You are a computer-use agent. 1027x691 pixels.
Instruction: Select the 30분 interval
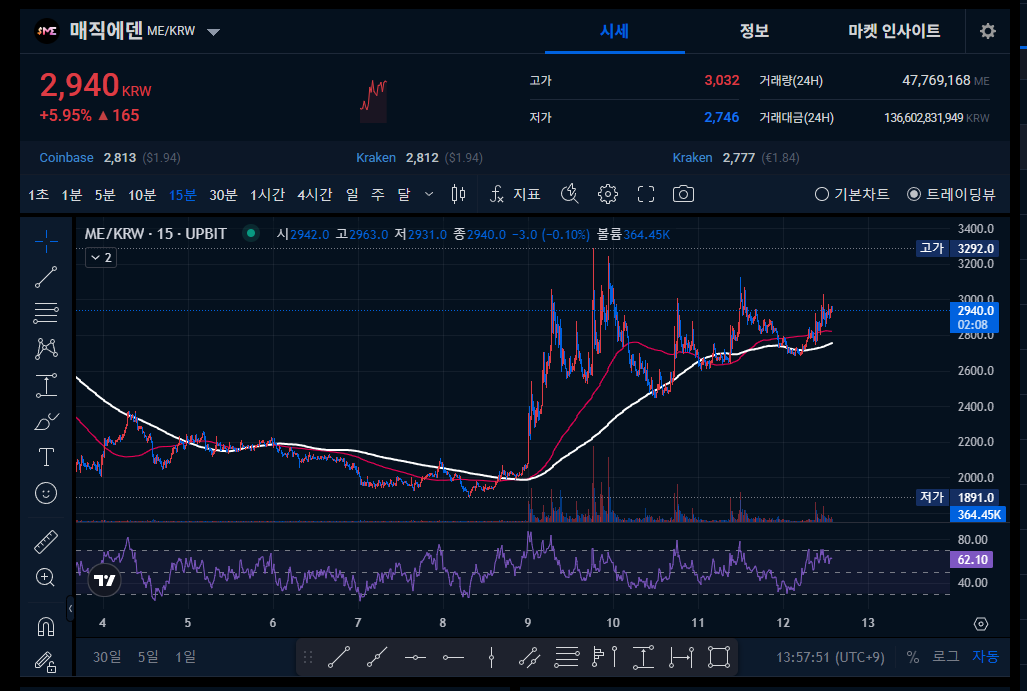(223, 195)
